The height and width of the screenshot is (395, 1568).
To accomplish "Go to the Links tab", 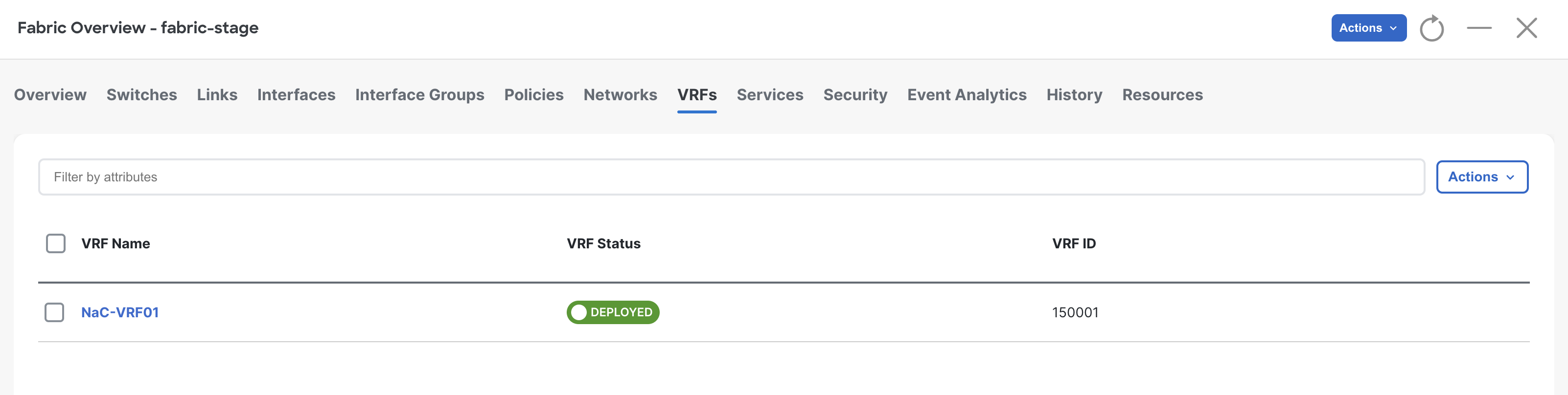I will coord(217,95).
